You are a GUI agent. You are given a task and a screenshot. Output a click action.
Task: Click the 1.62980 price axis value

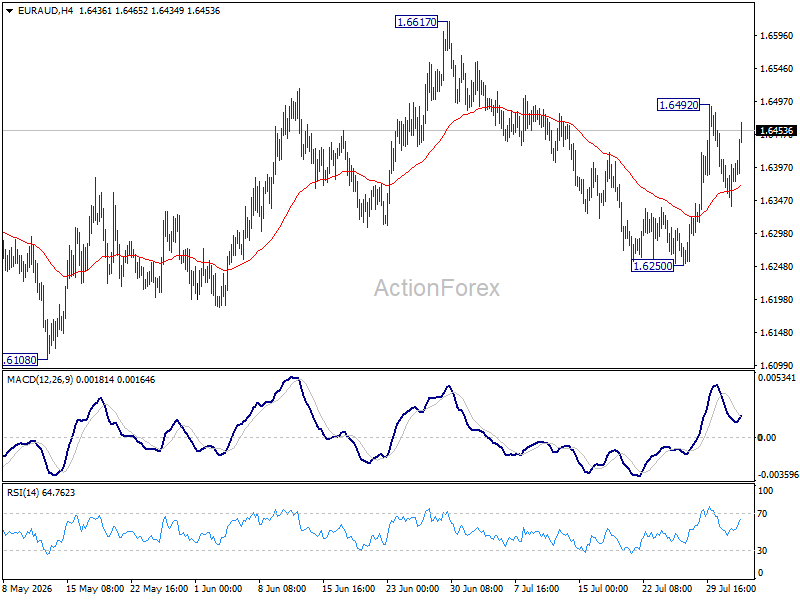point(777,234)
